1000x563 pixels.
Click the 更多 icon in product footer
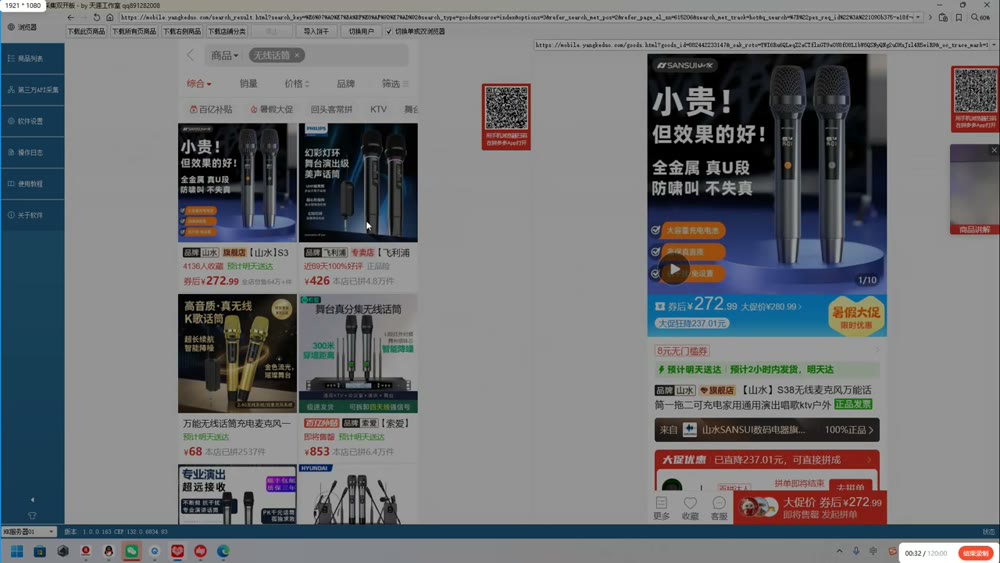(661, 508)
